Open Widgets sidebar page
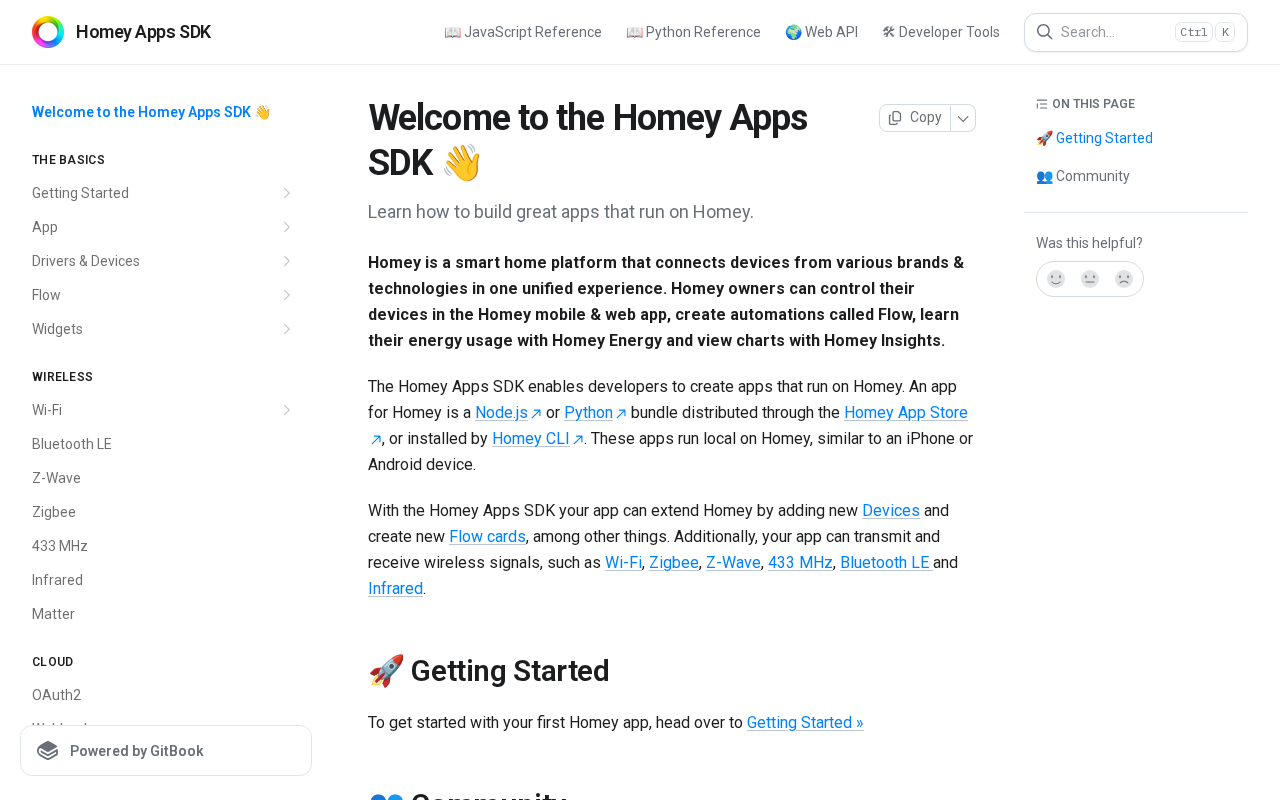 [x=57, y=329]
